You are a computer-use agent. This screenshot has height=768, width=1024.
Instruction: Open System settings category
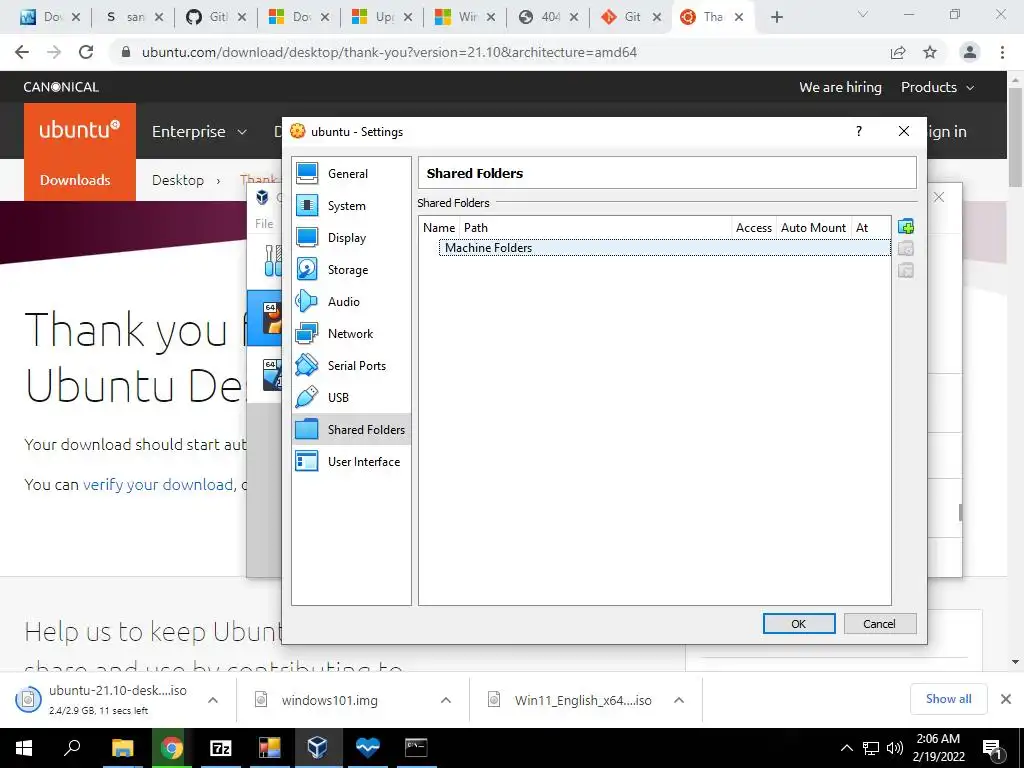tap(351, 206)
